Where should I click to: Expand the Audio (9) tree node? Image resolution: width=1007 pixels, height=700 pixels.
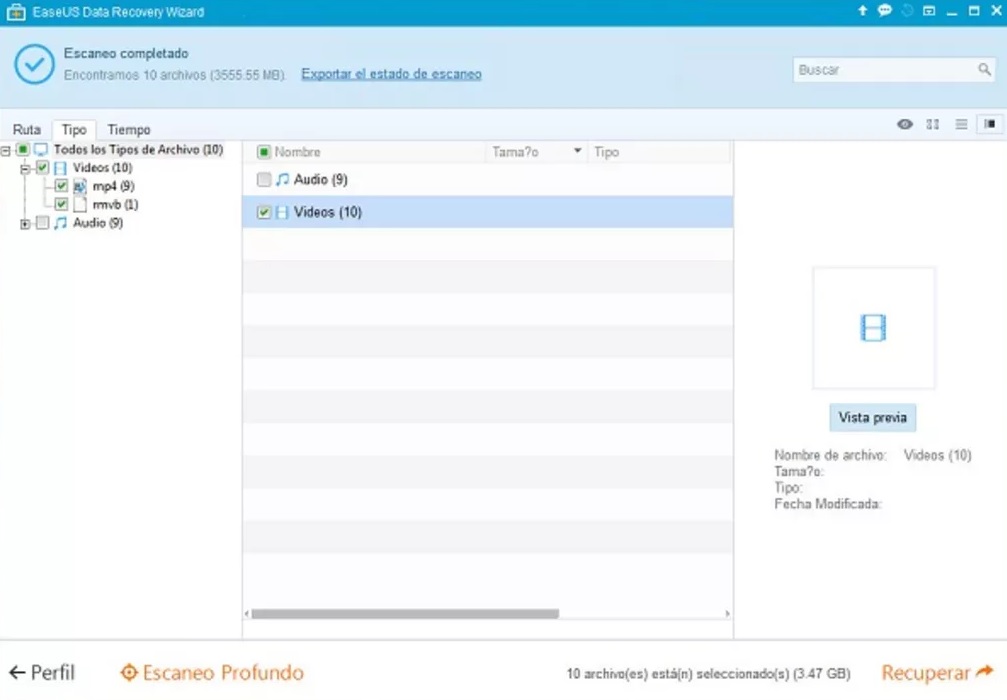(x=24, y=223)
